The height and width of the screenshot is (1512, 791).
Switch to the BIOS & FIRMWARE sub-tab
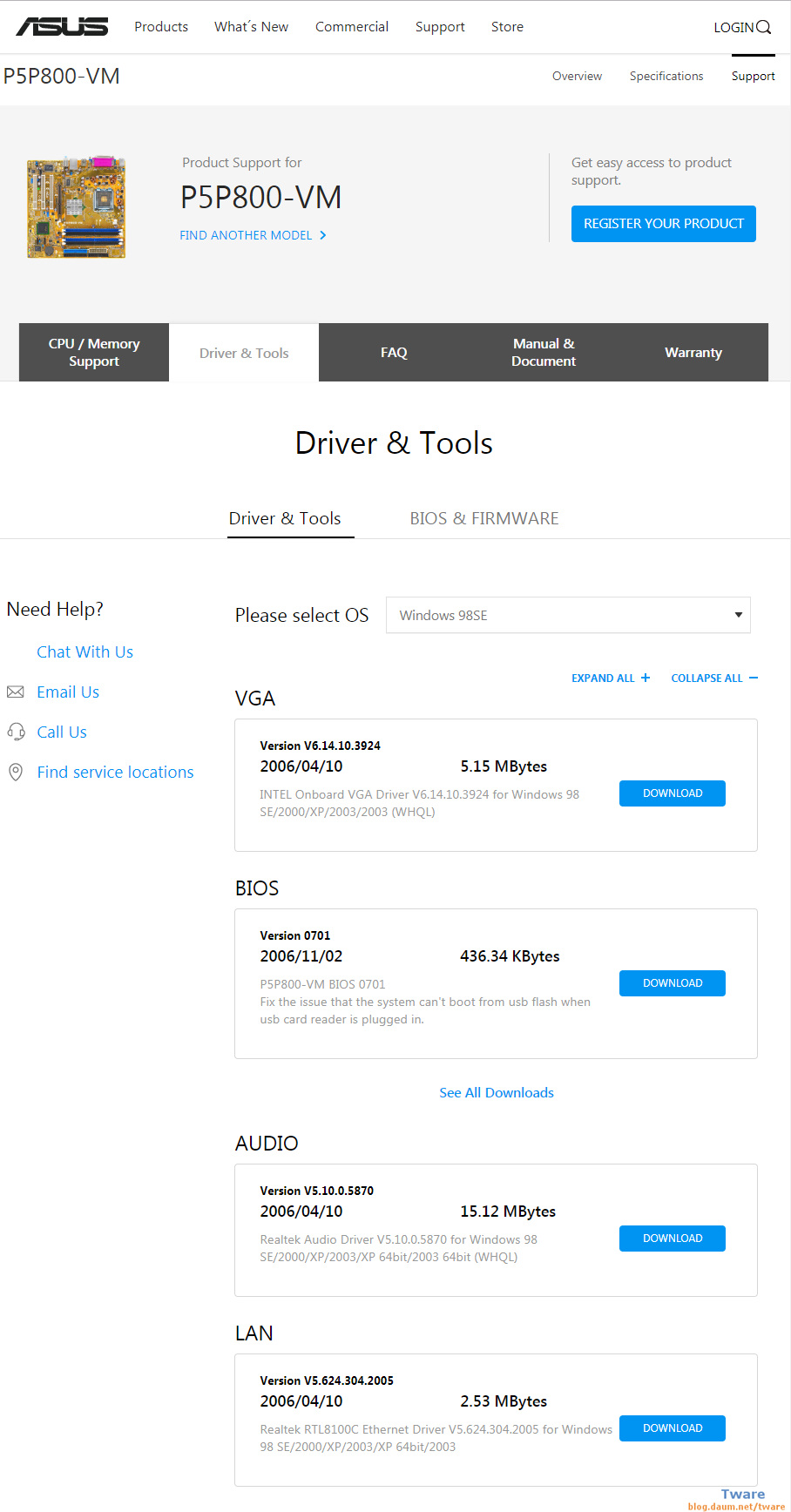click(x=484, y=518)
